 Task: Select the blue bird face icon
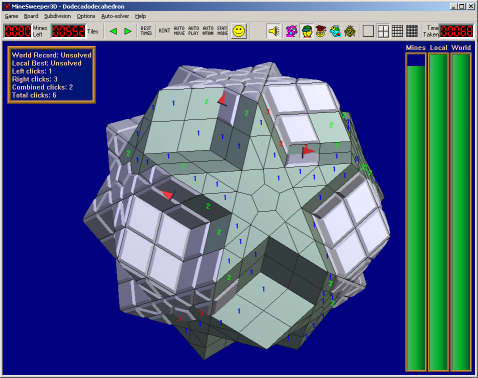[335, 31]
